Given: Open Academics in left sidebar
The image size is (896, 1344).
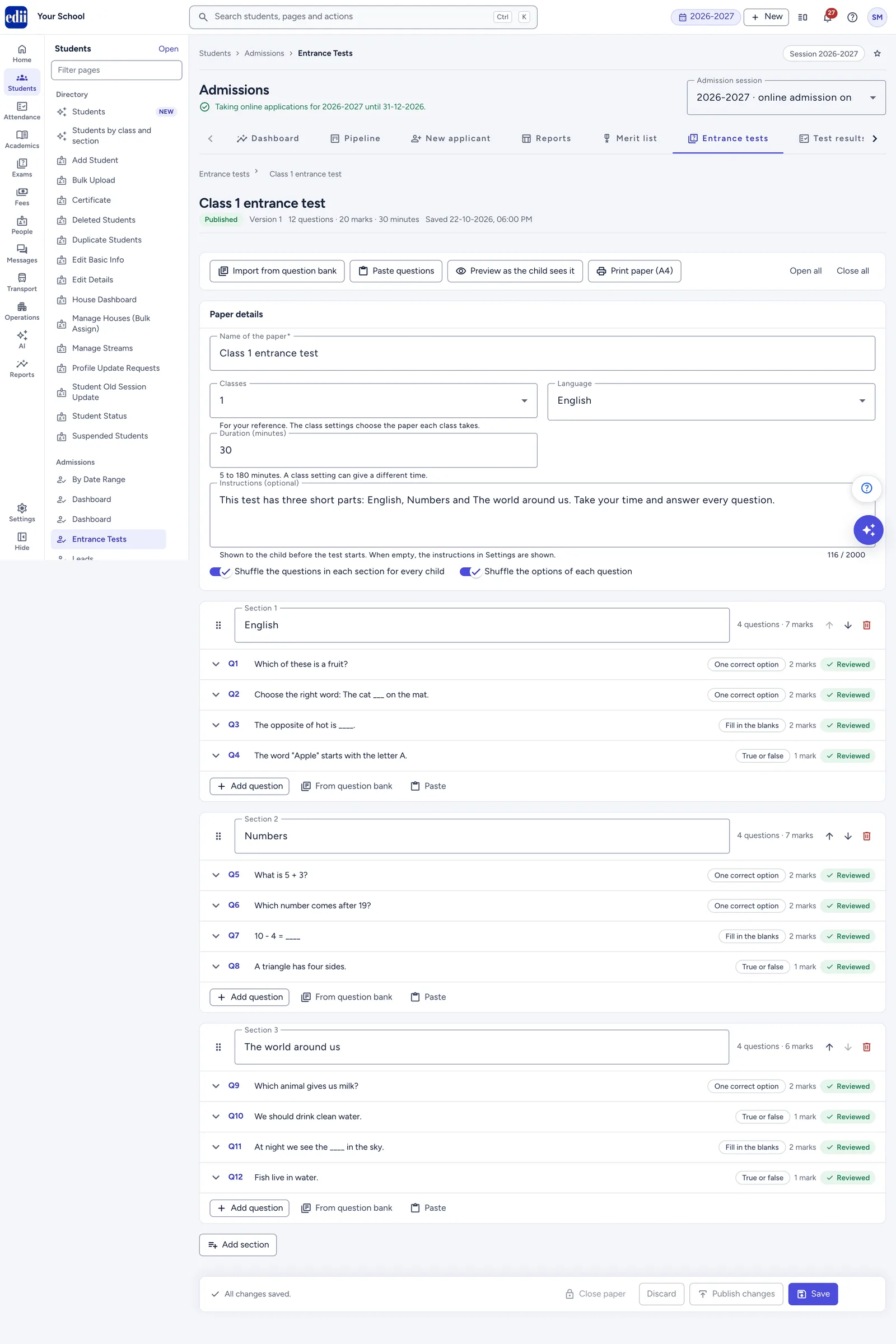Looking at the screenshot, I should 22,139.
